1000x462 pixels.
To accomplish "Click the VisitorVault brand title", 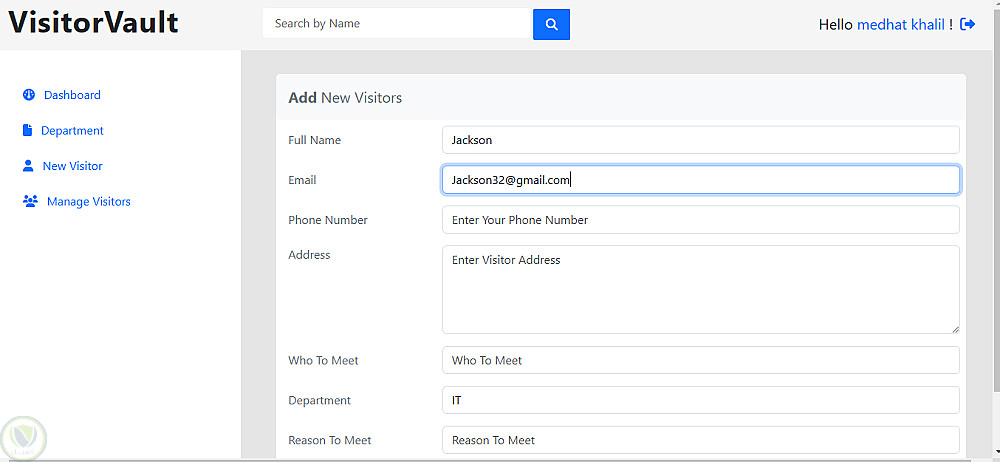I will [x=93, y=23].
